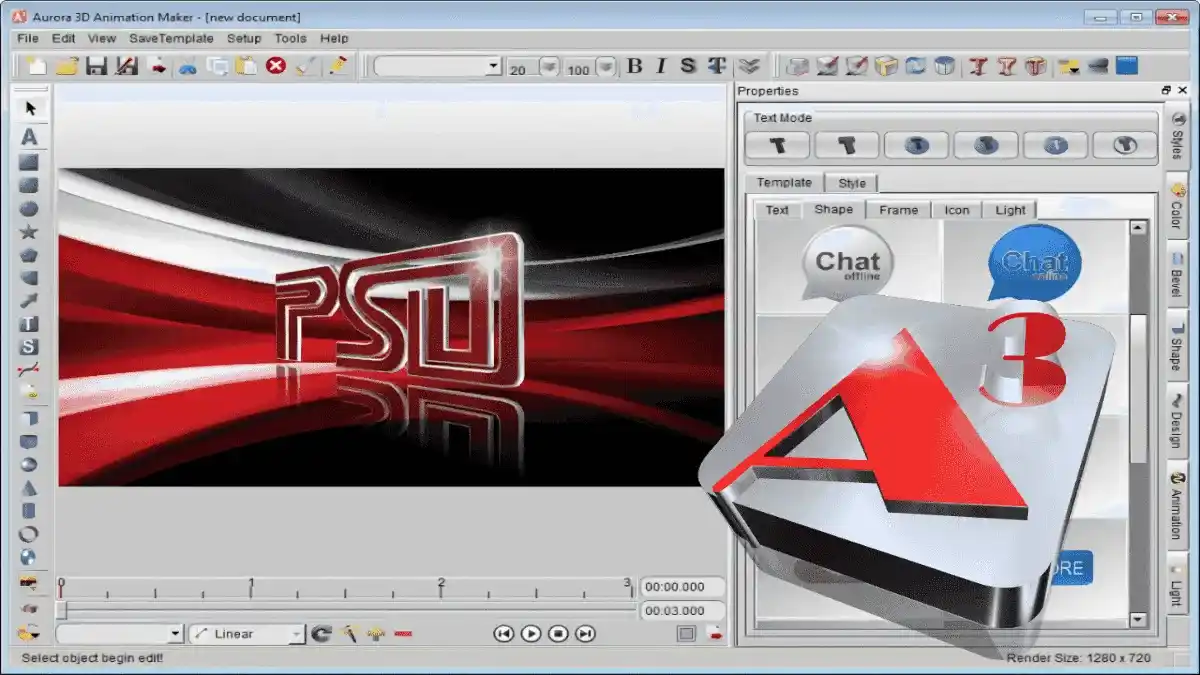Image resolution: width=1200 pixels, height=675 pixels.
Task: Select the arrow selection tool
Action: tap(30, 108)
